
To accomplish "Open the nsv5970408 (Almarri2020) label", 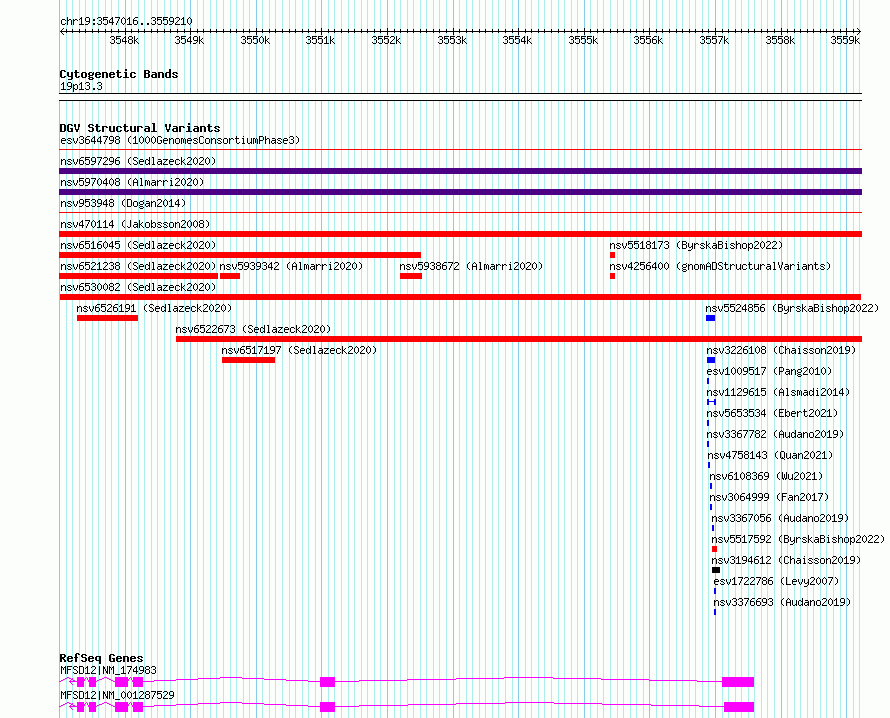I will click(x=132, y=182).
